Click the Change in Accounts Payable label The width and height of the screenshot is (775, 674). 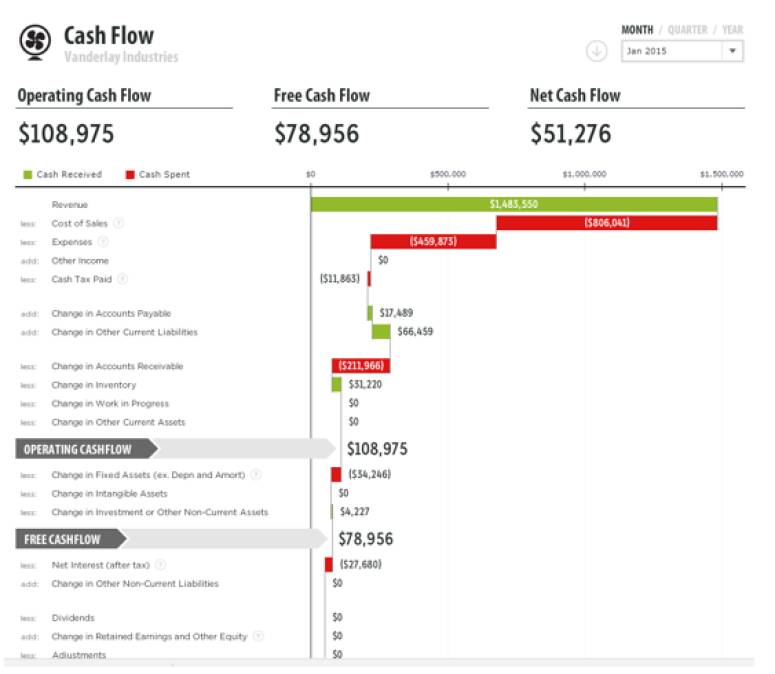pos(111,313)
